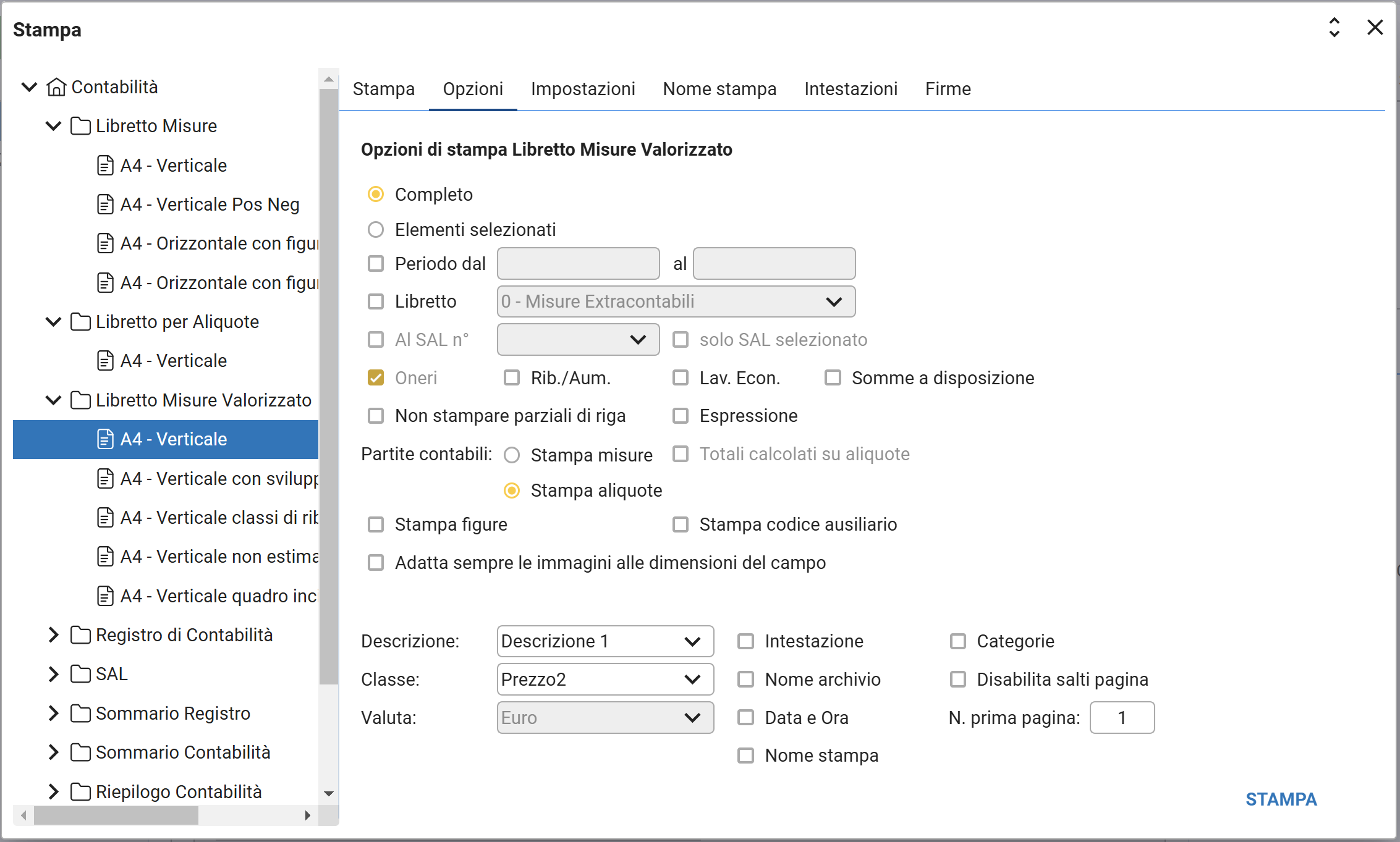The width and height of the screenshot is (1400, 842).
Task: Select the Elementi selezionati radio button
Action: pos(376,230)
